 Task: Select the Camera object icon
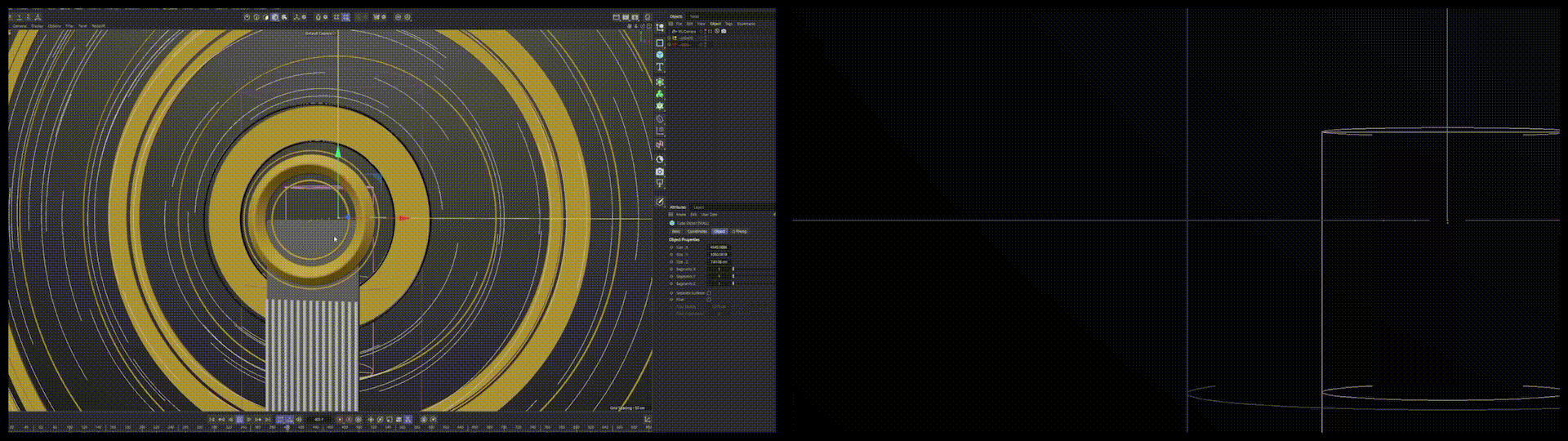pos(660,172)
